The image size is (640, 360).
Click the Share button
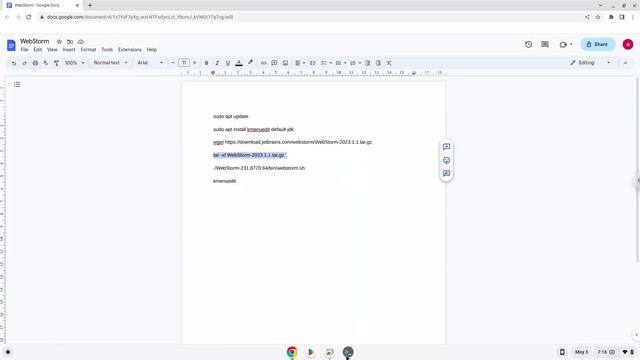point(598,44)
